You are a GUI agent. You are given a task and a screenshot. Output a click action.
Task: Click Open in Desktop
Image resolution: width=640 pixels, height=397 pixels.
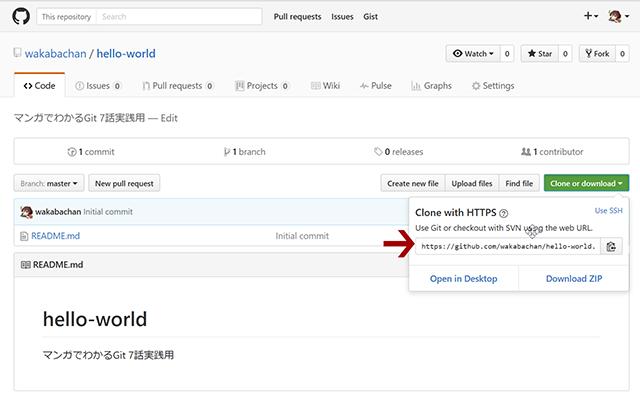tap(464, 279)
